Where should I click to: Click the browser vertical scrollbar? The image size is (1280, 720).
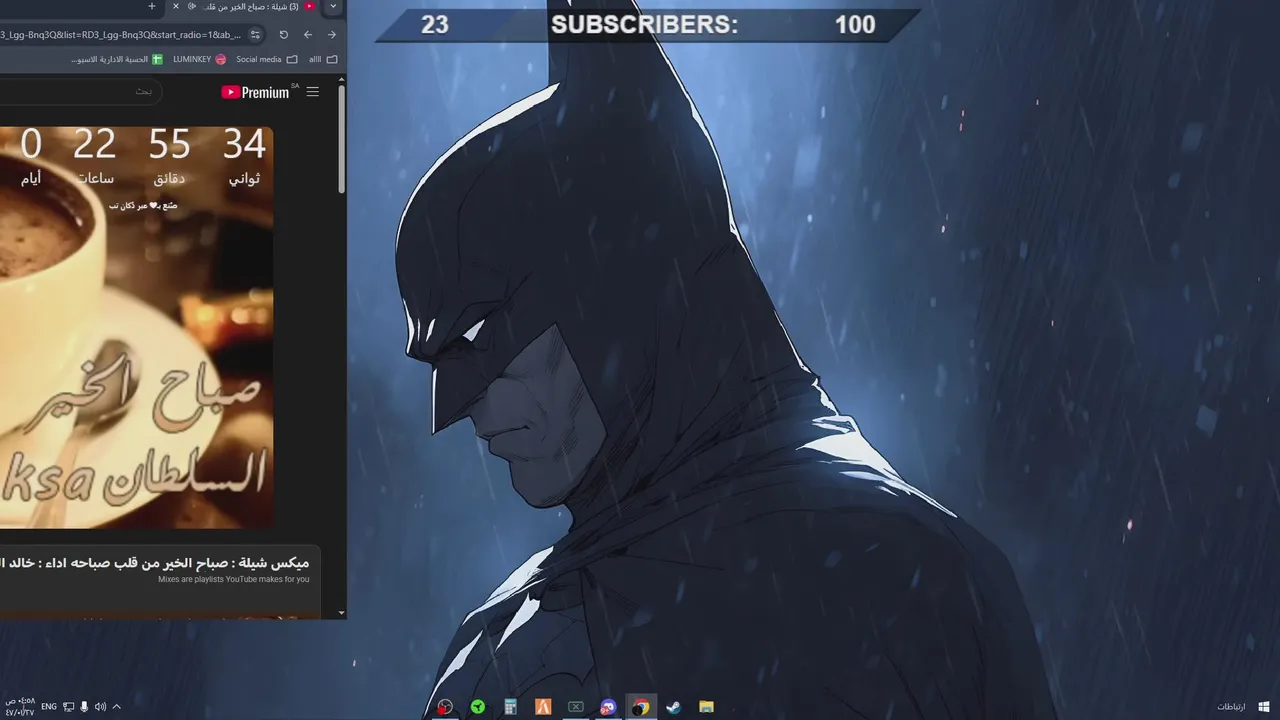[x=342, y=140]
